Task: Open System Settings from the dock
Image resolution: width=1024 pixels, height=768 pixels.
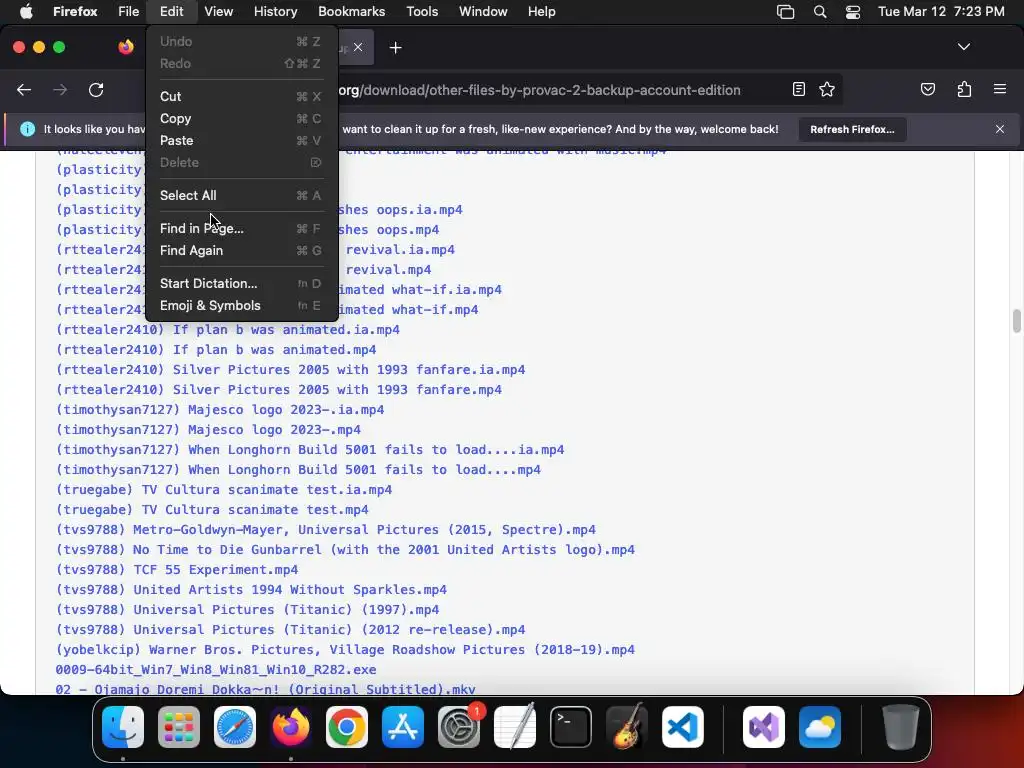Action: coord(459,727)
